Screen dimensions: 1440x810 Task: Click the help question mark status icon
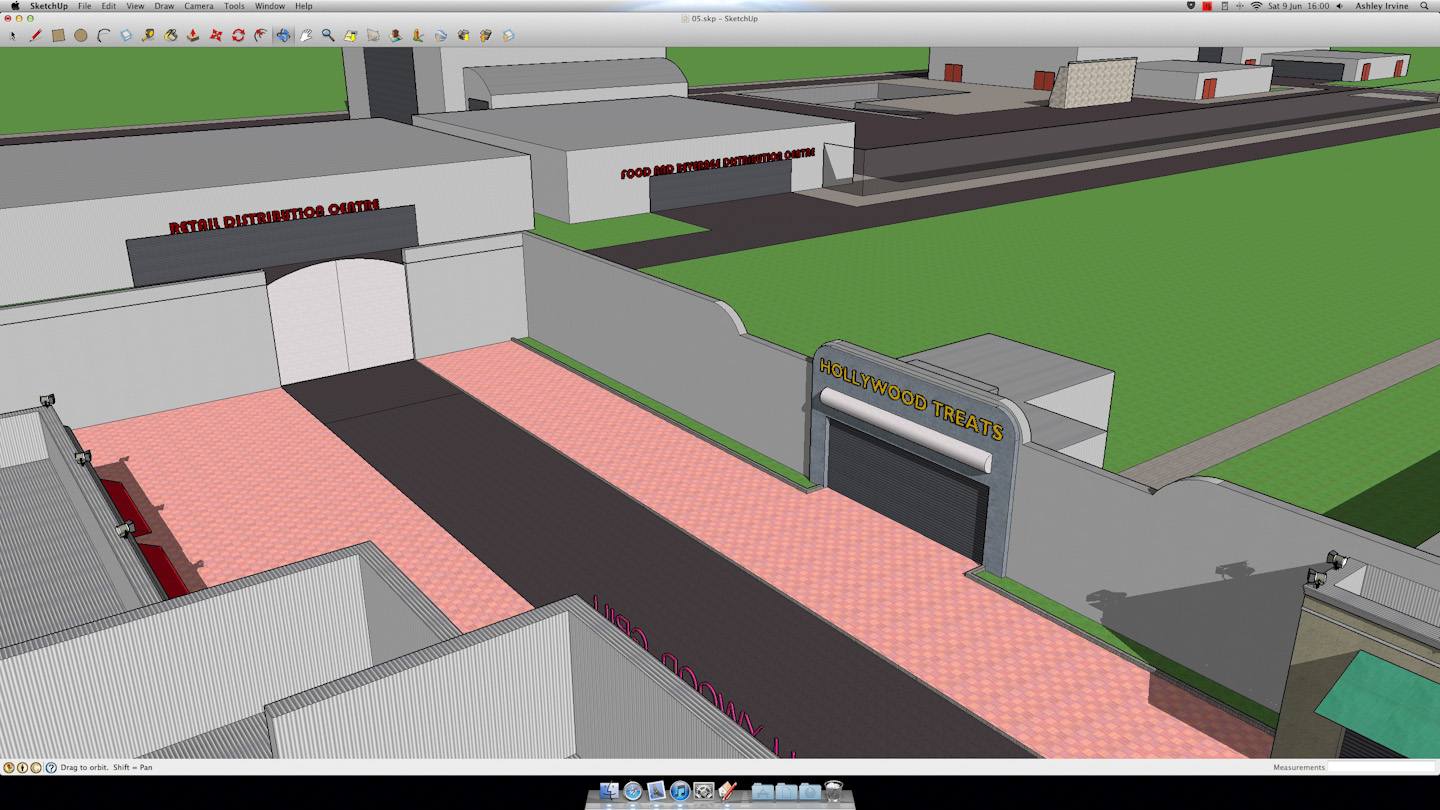click(x=51, y=768)
